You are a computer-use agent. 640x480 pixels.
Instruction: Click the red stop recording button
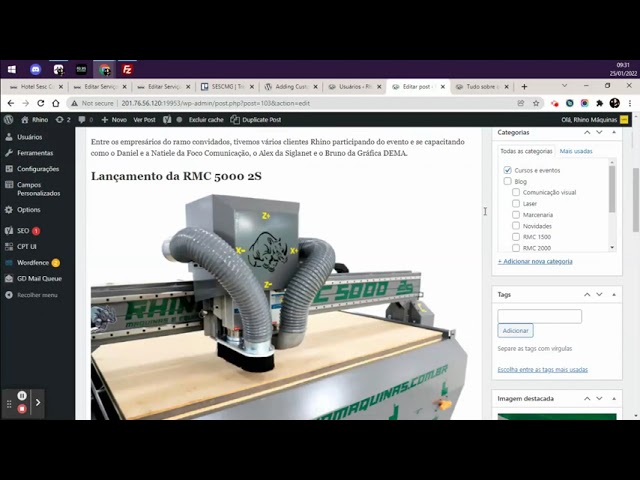(22, 409)
